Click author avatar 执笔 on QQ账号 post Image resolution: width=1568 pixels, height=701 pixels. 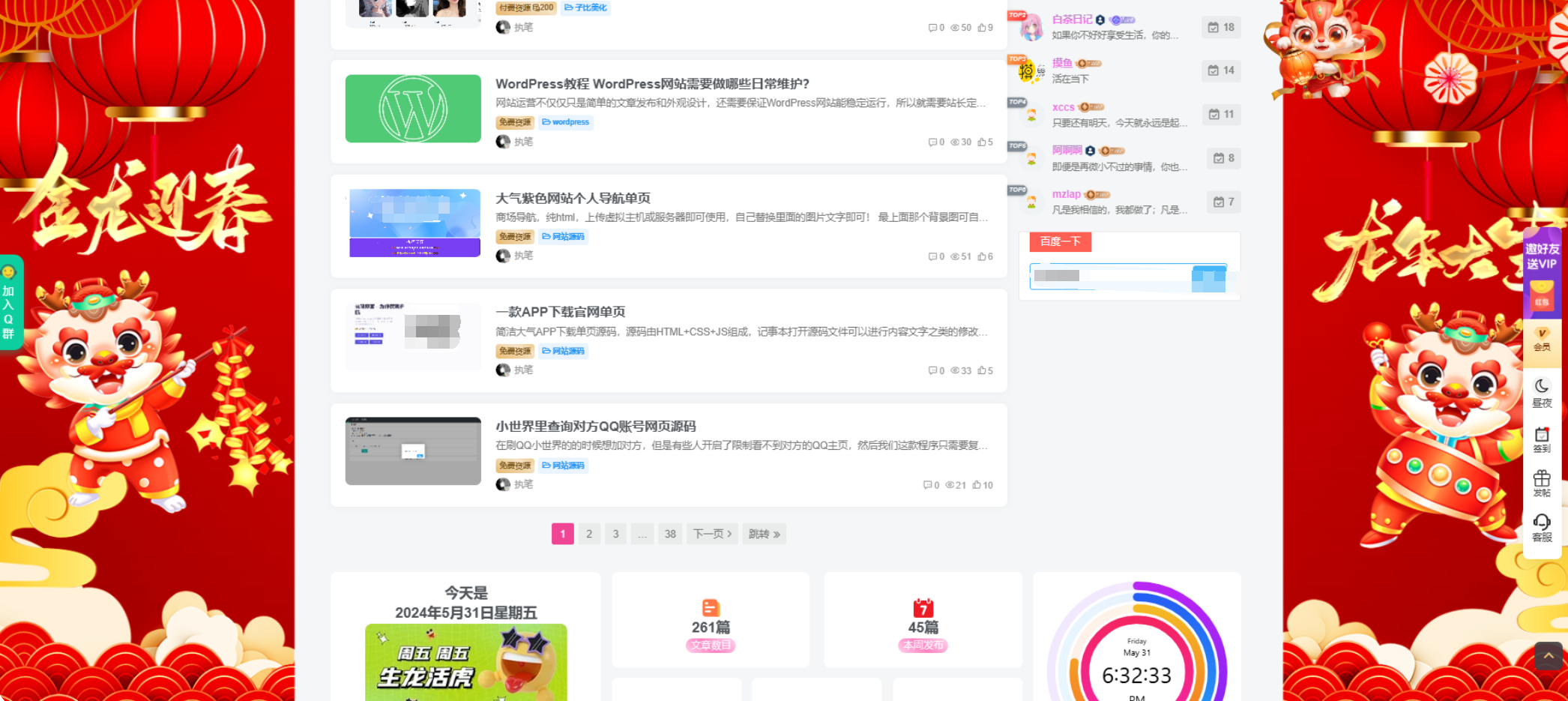tap(503, 484)
